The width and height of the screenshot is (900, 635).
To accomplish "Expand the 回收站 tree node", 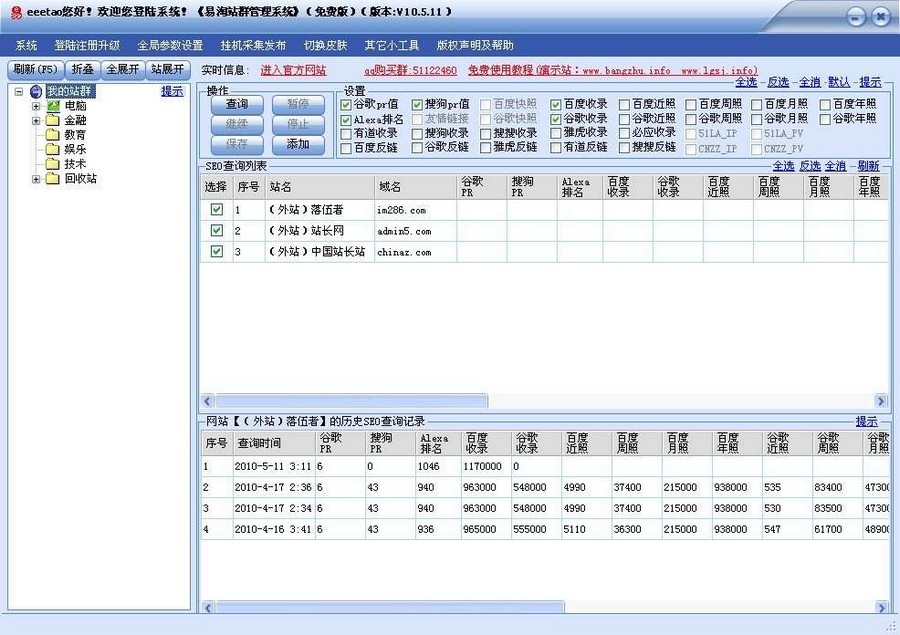I will [36, 179].
